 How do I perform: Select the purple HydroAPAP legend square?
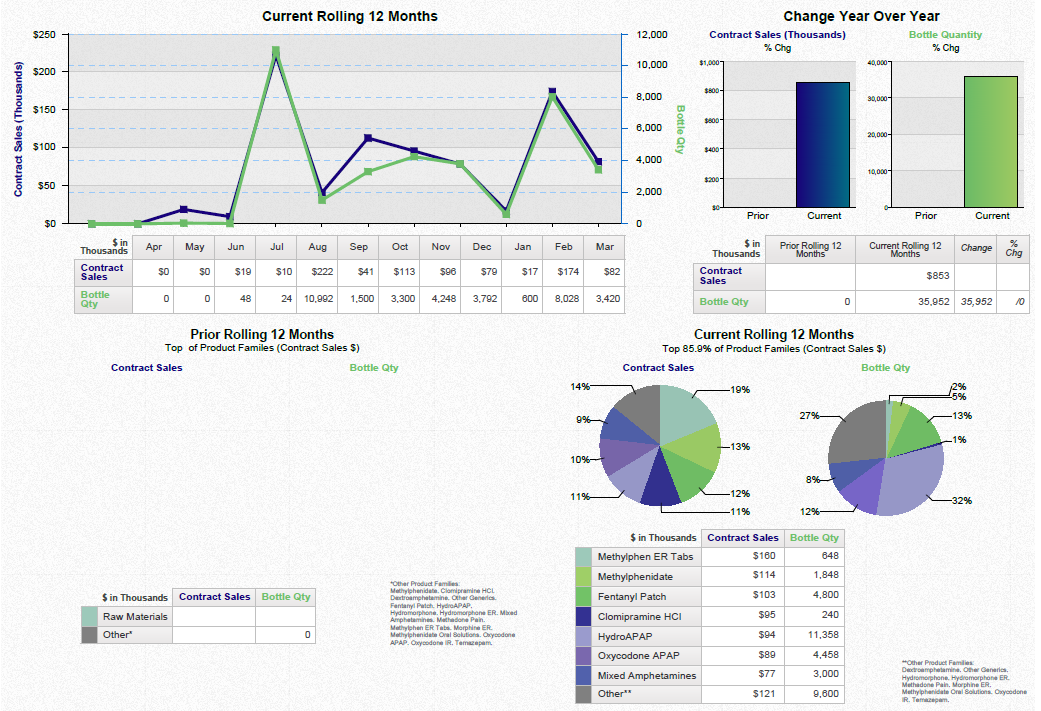coord(584,636)
